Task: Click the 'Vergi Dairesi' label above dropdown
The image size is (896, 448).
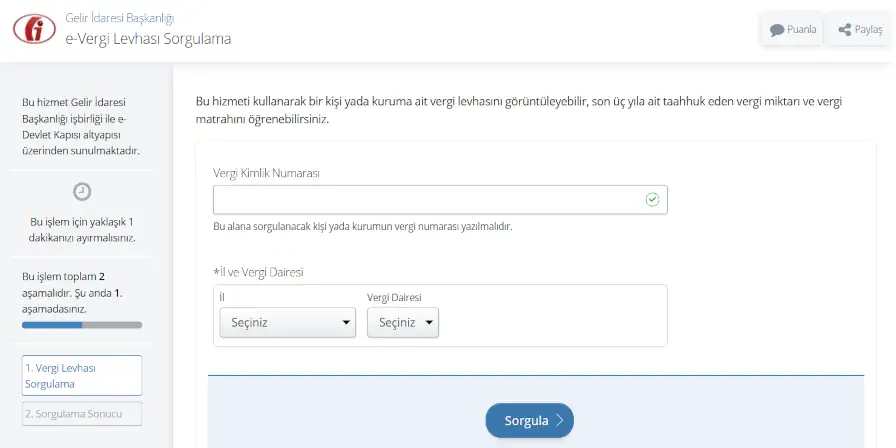Action: pos(394,297)
